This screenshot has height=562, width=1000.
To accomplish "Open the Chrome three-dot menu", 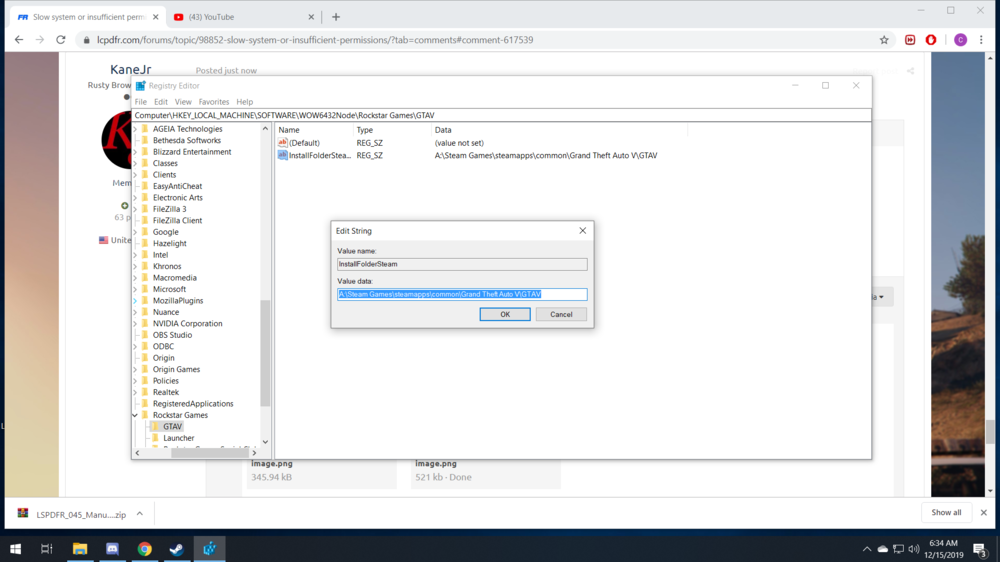I will (x=983, y=40).
